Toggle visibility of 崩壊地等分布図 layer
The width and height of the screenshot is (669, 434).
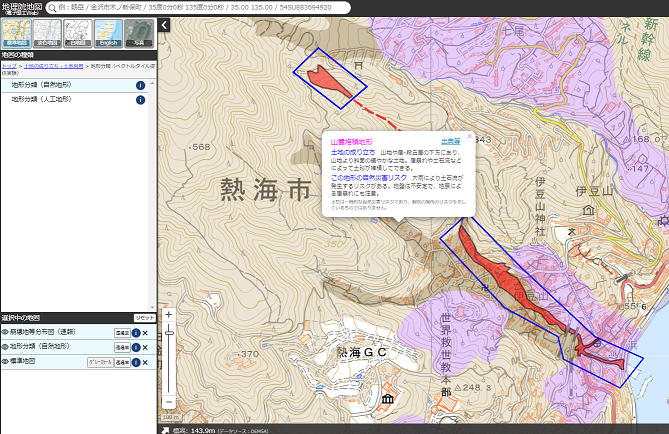click(x=5, y=332)
